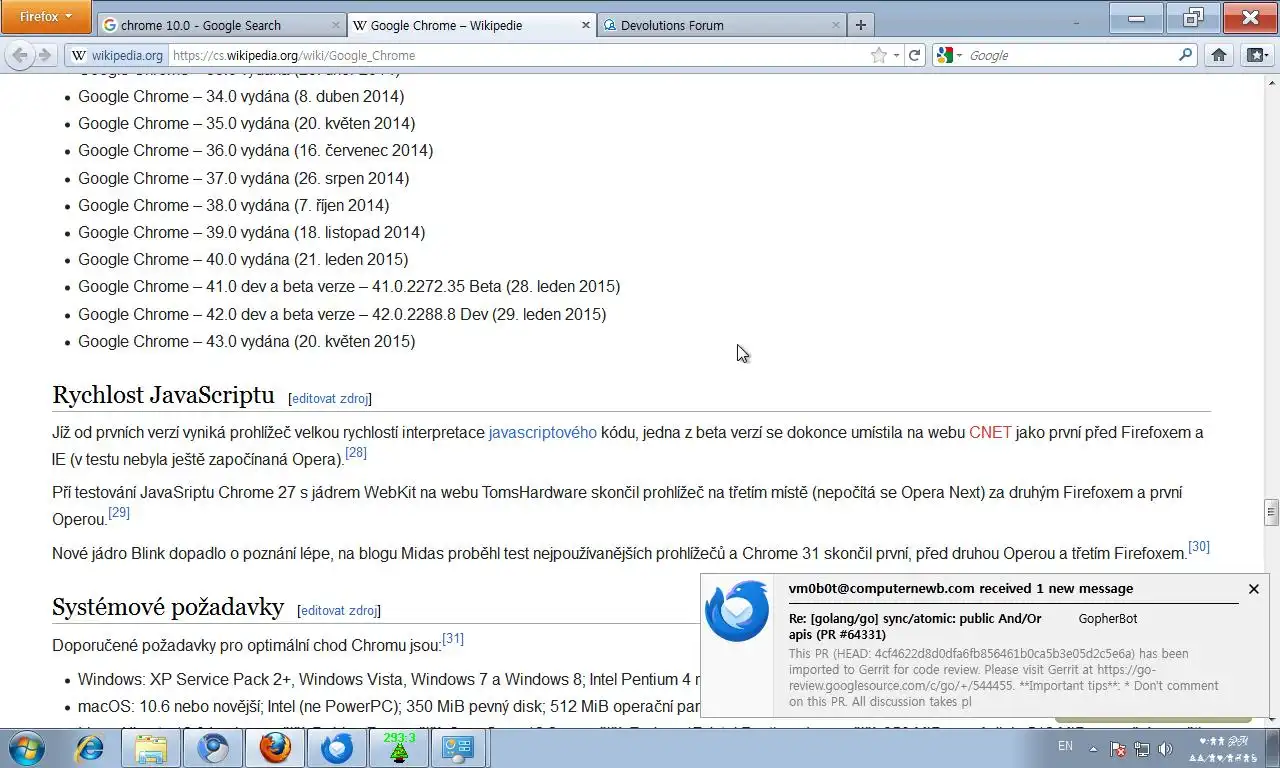
Task: Follow the red CNET link
Action: pos(990,432)
